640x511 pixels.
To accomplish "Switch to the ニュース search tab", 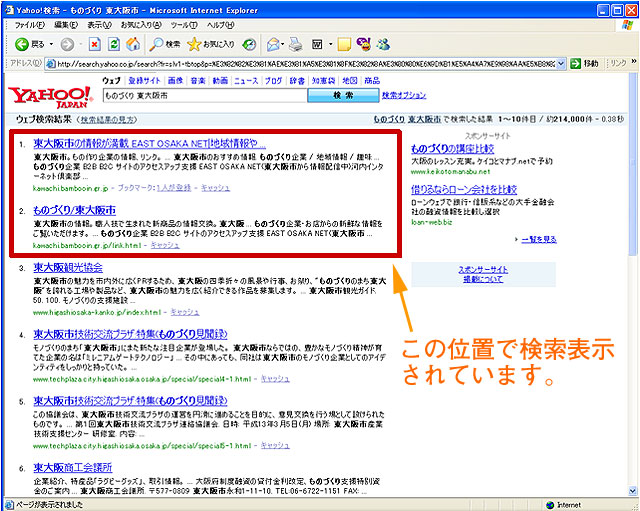I will (246, 80).
